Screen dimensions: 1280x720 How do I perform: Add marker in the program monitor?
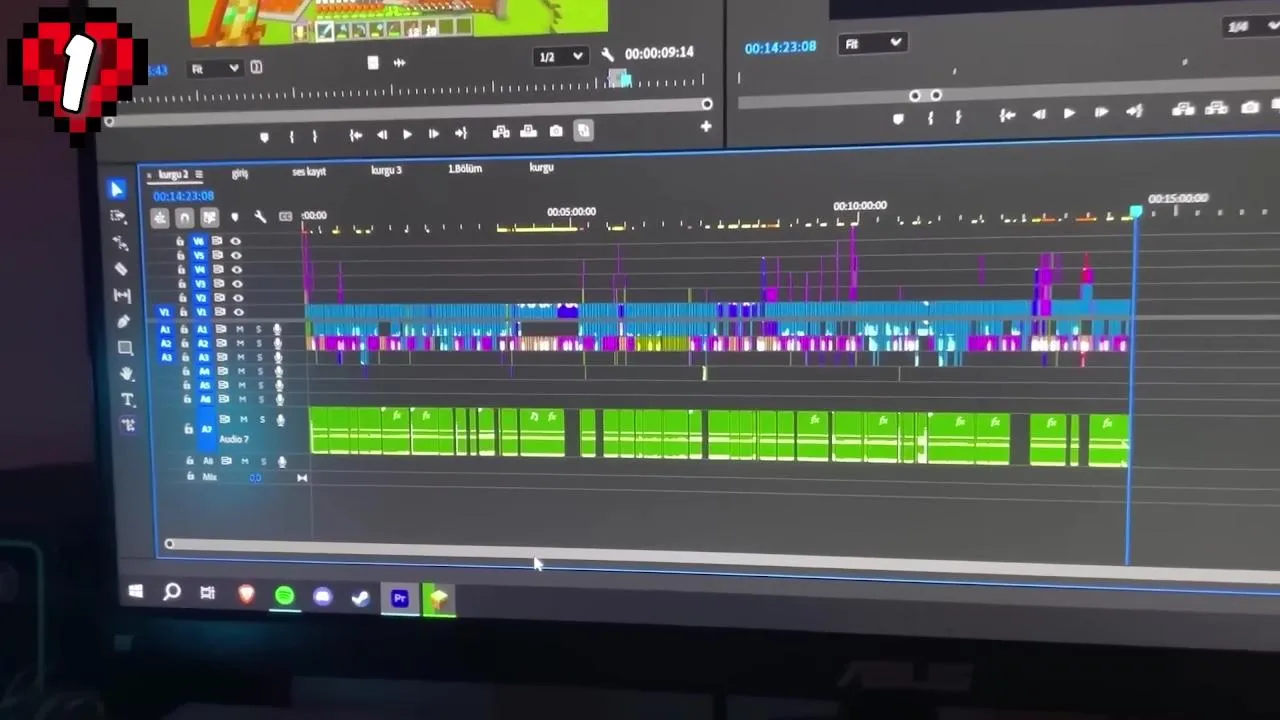[898, 119]
